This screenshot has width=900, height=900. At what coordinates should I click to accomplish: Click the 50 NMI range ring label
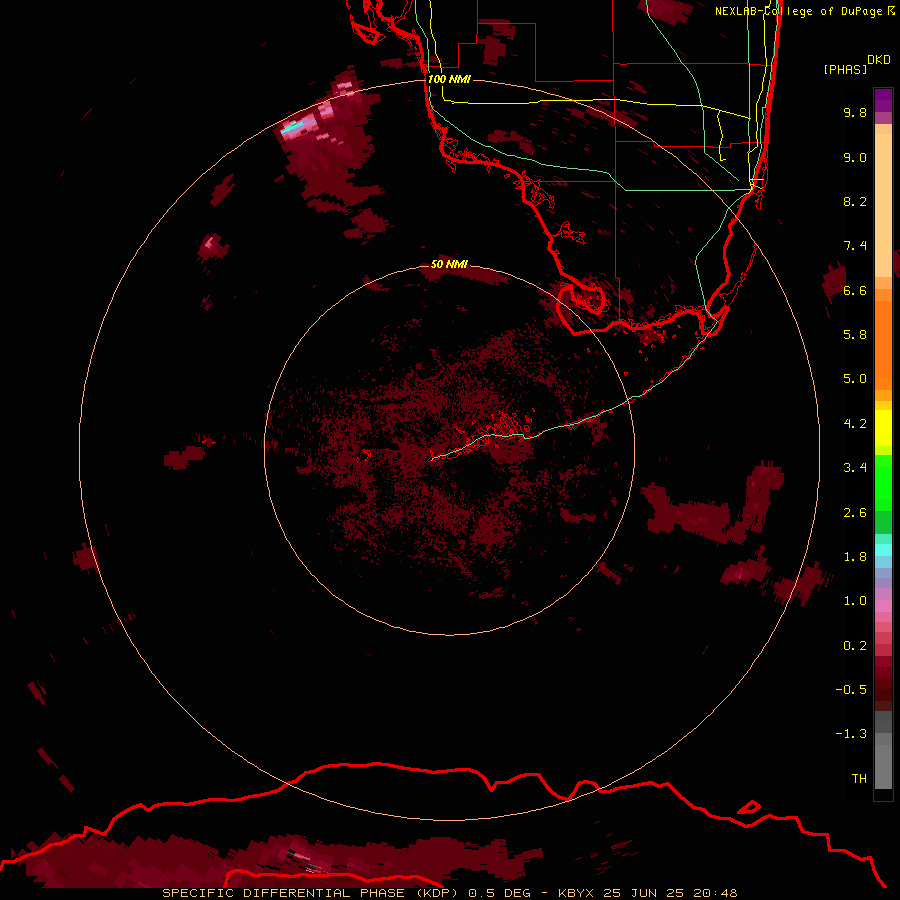[449, 264]
